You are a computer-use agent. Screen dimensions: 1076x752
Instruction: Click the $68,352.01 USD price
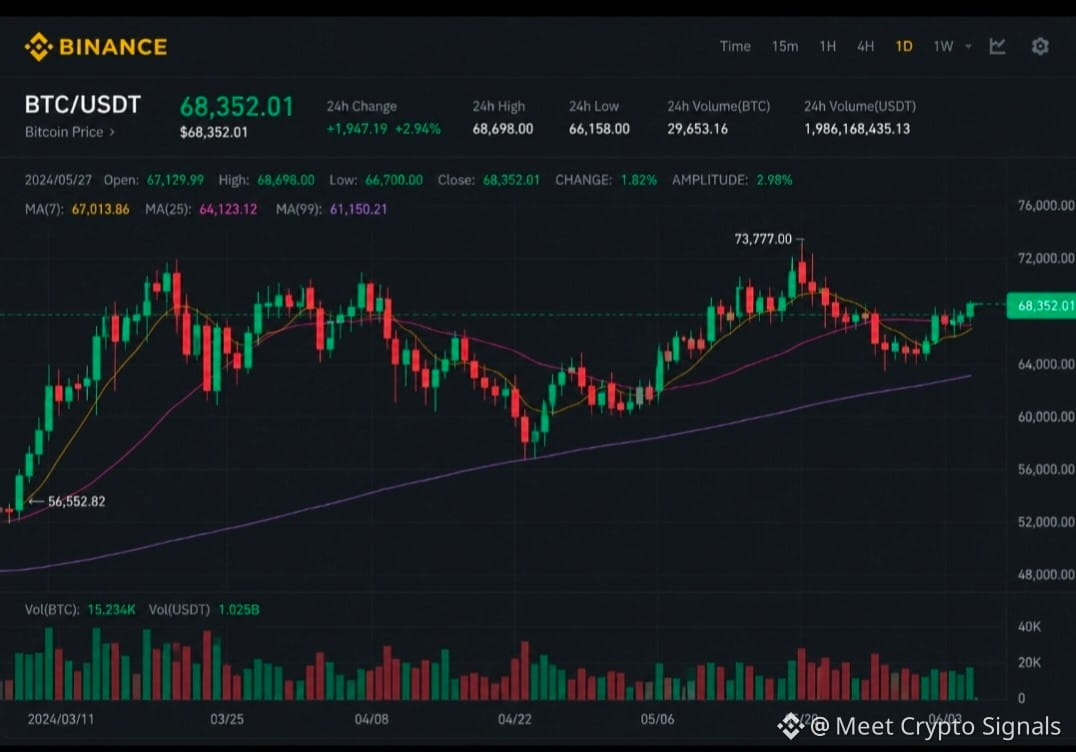213,132
